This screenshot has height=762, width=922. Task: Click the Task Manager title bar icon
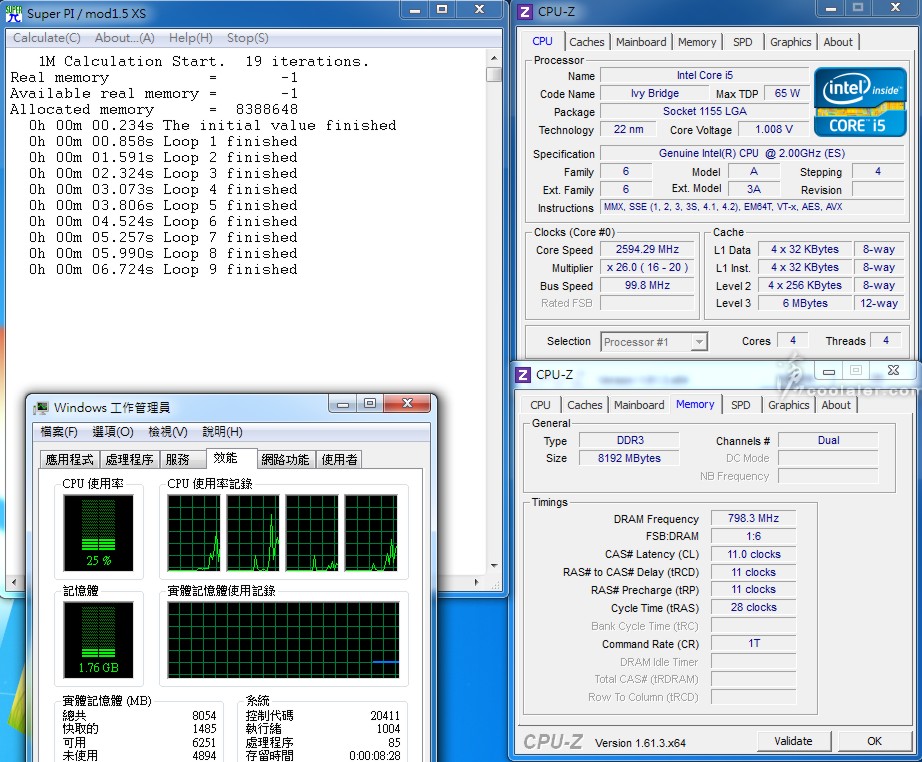pos(41,407)
